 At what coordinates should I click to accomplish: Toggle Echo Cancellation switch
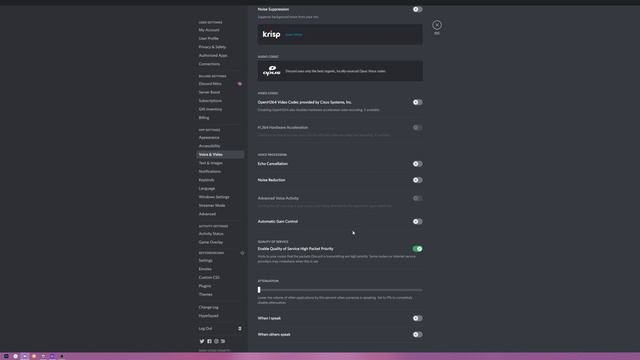click(417, 164)
